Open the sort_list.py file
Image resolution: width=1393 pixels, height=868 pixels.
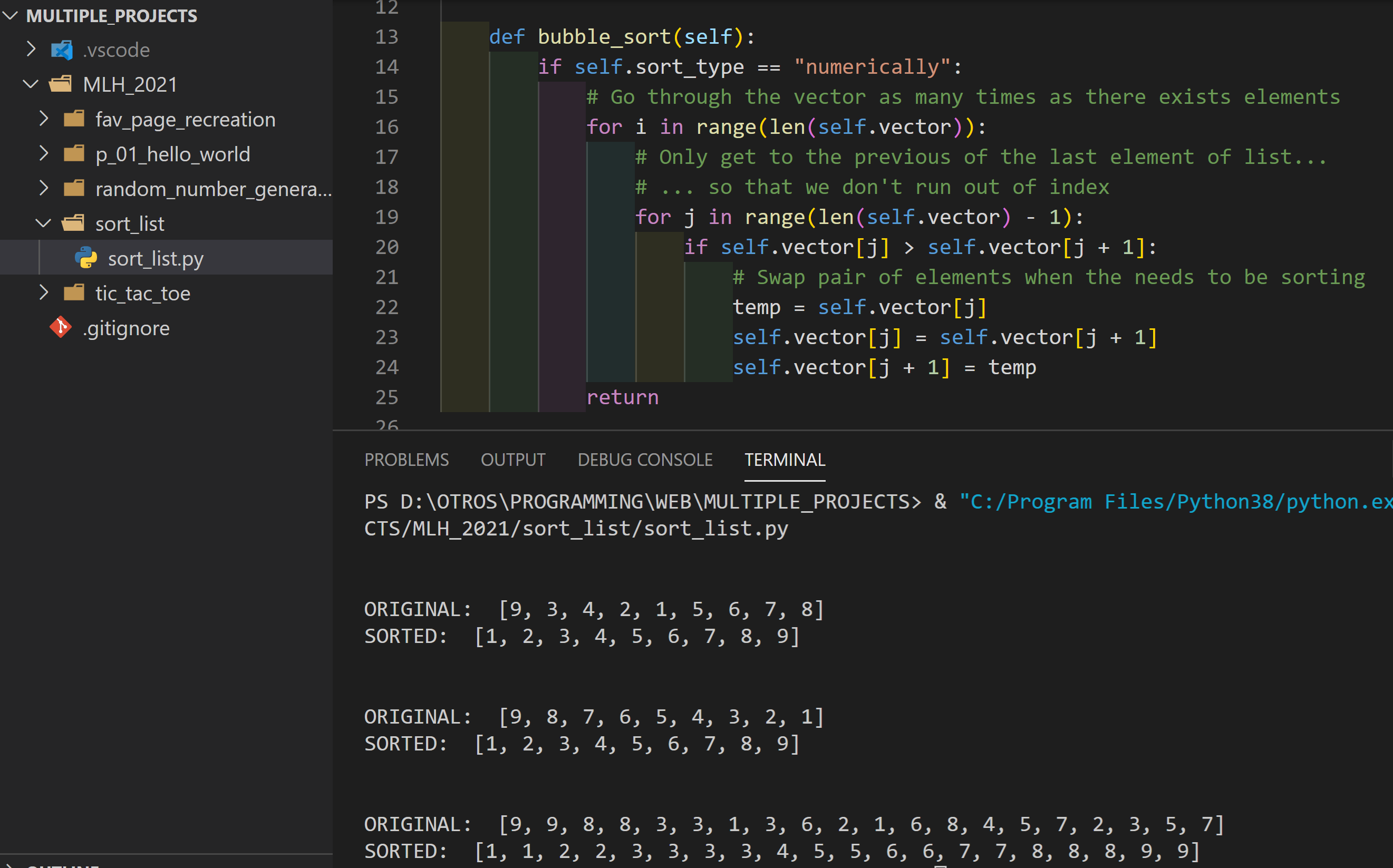(x=156, y=258)
